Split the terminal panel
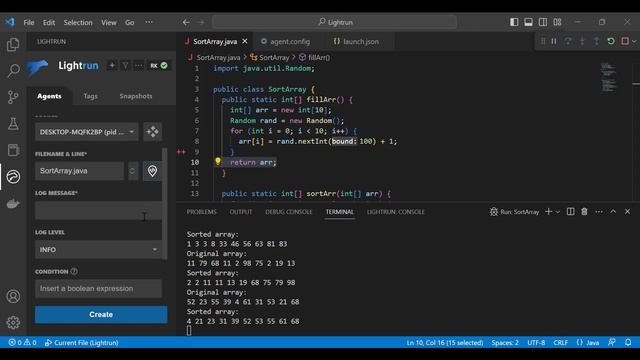 click(570, 211)
